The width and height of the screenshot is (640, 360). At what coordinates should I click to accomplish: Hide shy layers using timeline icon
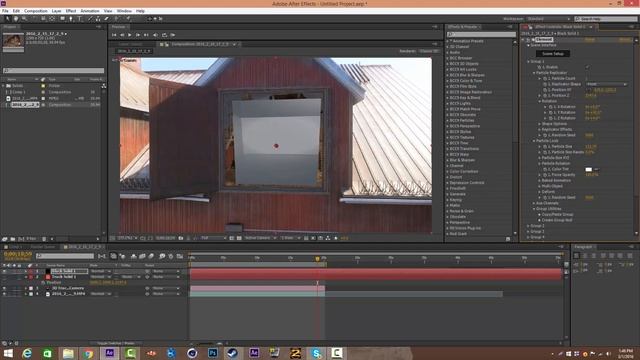(x=133, y=256)
